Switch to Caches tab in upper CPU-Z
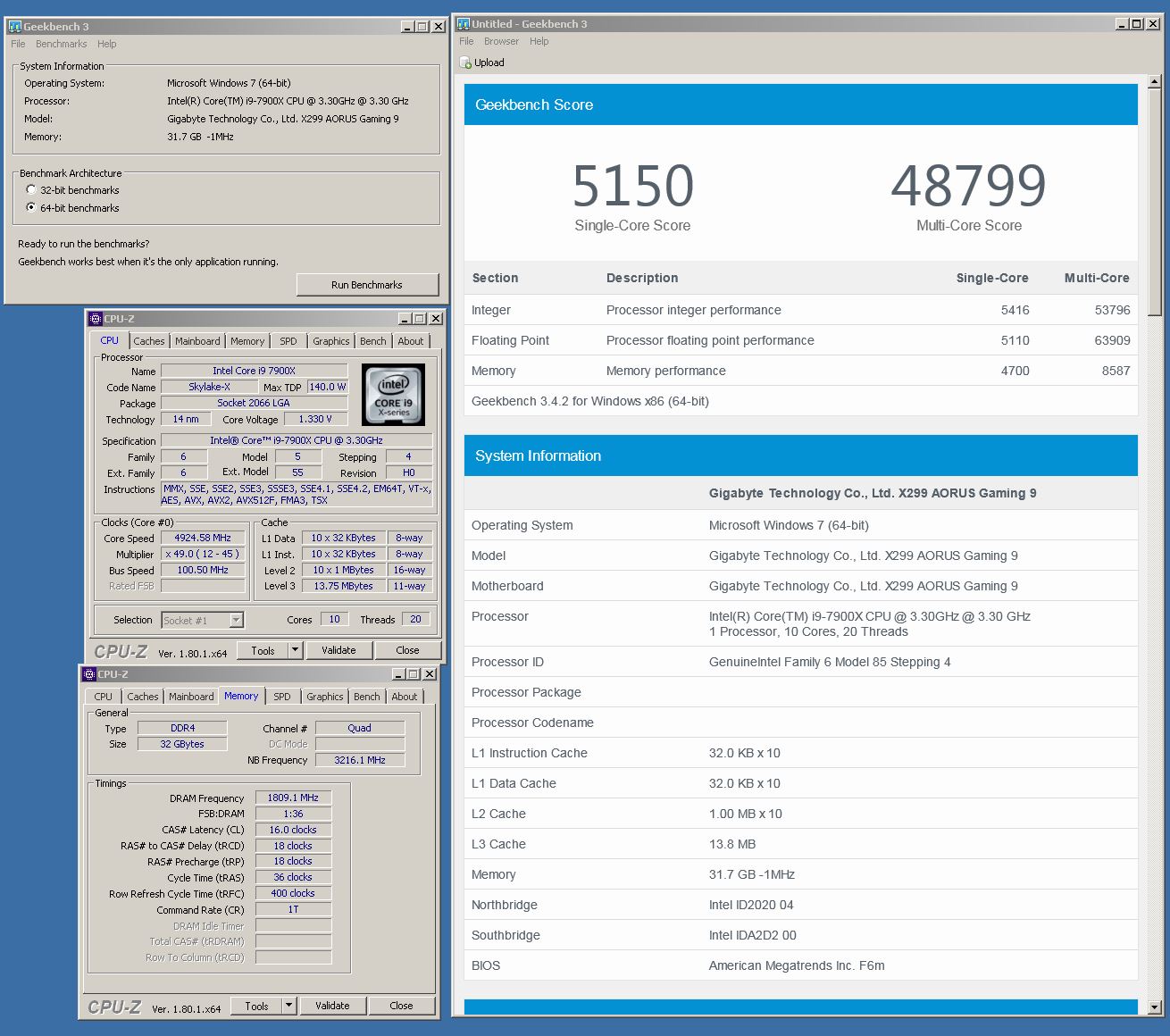This screenshot has height=1036, width=1170. point(149,341)
